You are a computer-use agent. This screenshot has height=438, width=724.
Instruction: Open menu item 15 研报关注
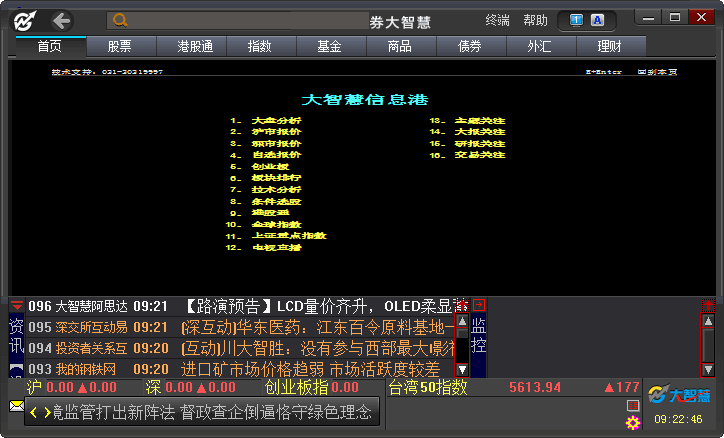(x=467, y=144)
